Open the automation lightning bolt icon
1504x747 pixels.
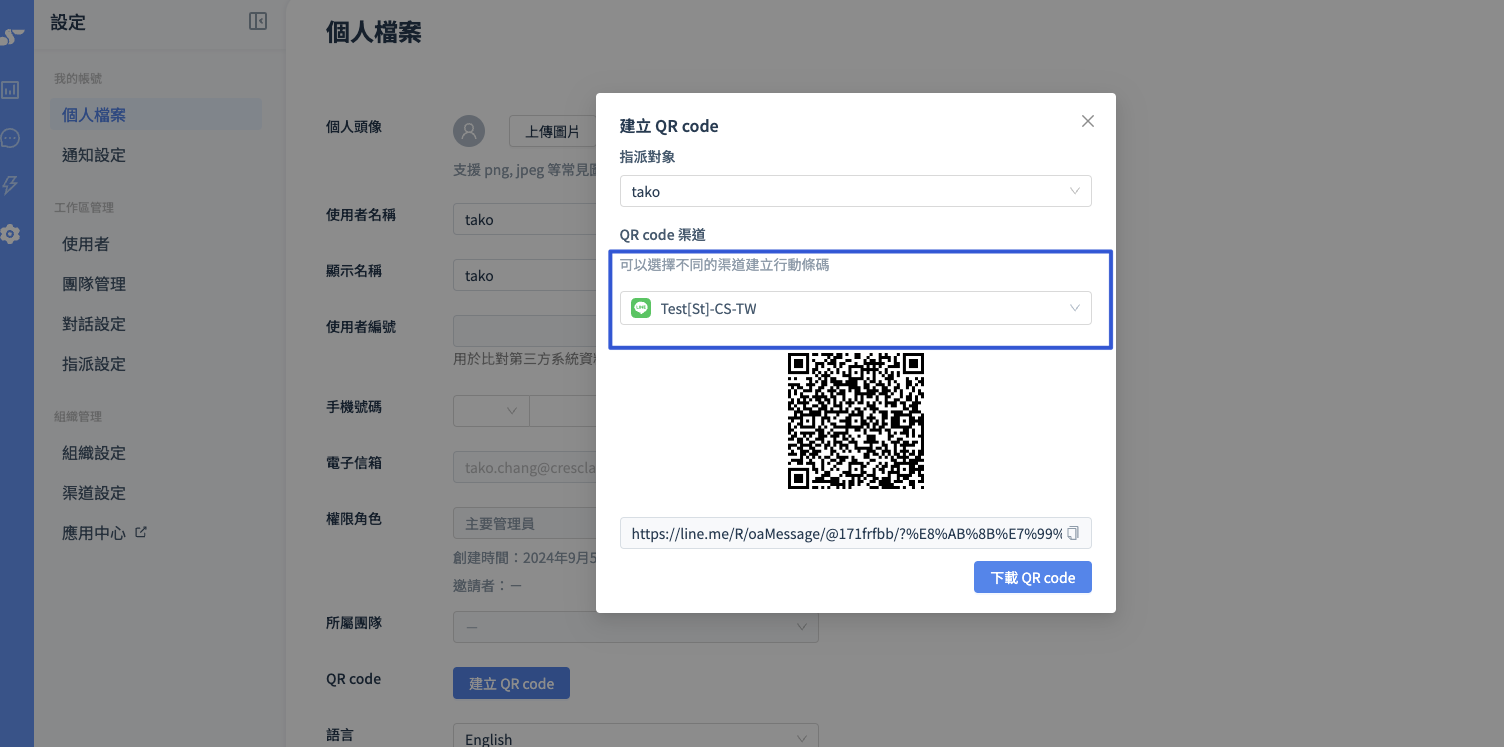pyautogui.click(x=10, y=186)
